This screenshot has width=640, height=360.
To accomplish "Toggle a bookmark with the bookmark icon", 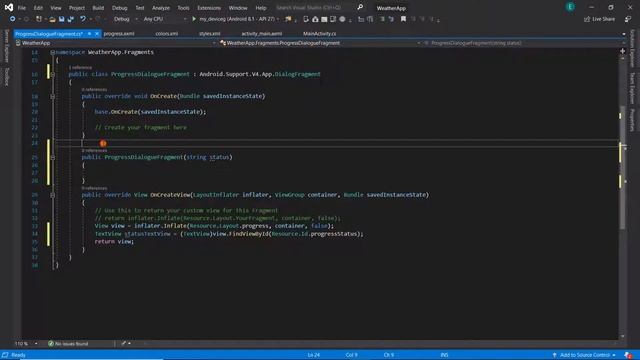I will (x=403, y=19).
